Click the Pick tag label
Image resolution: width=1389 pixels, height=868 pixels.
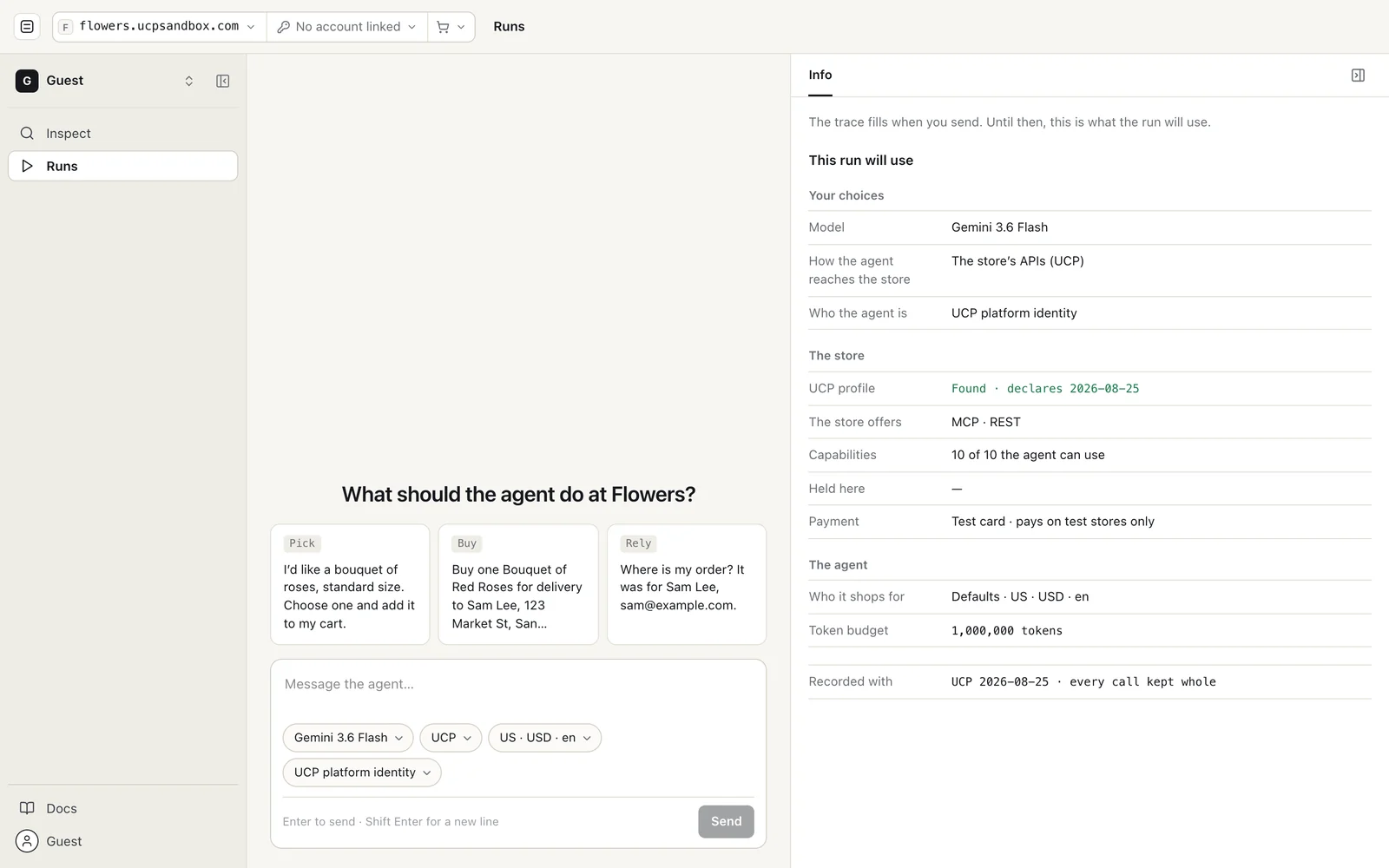302,543
